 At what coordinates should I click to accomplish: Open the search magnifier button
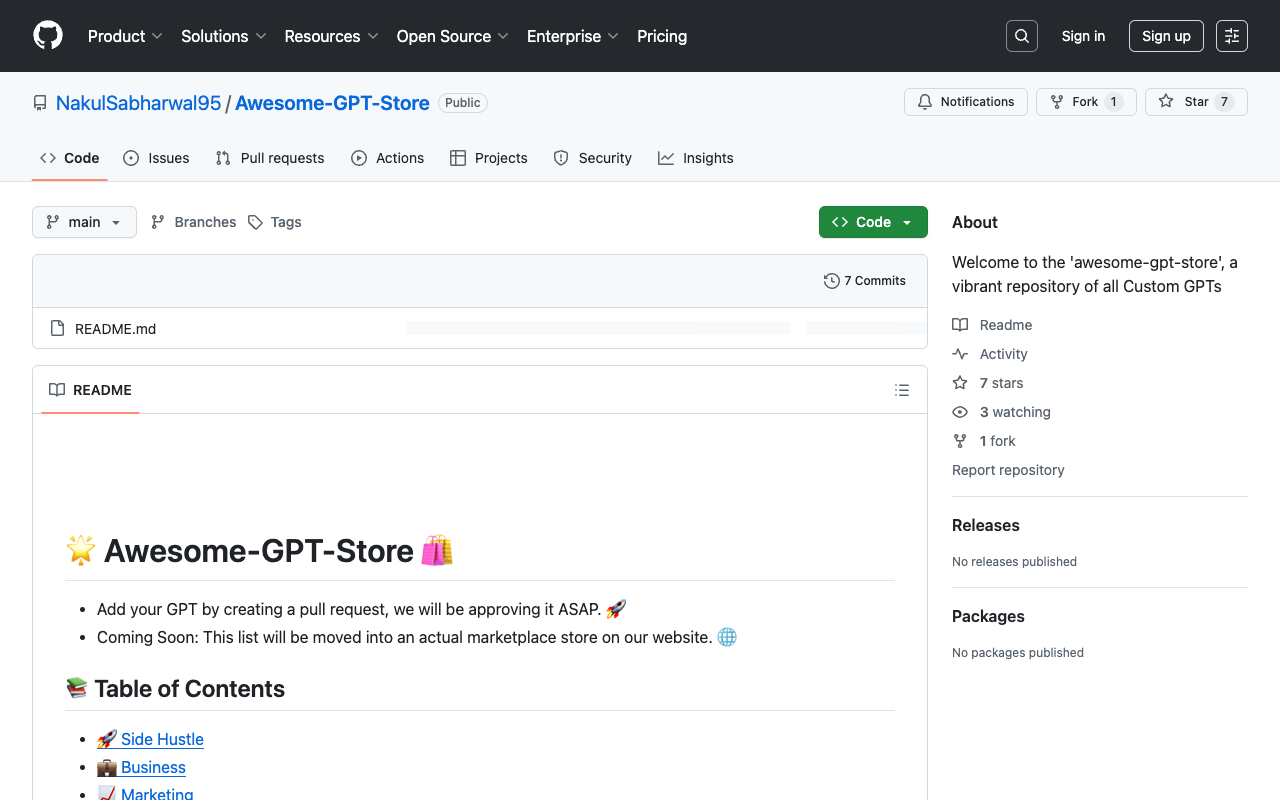(1022, 36)
